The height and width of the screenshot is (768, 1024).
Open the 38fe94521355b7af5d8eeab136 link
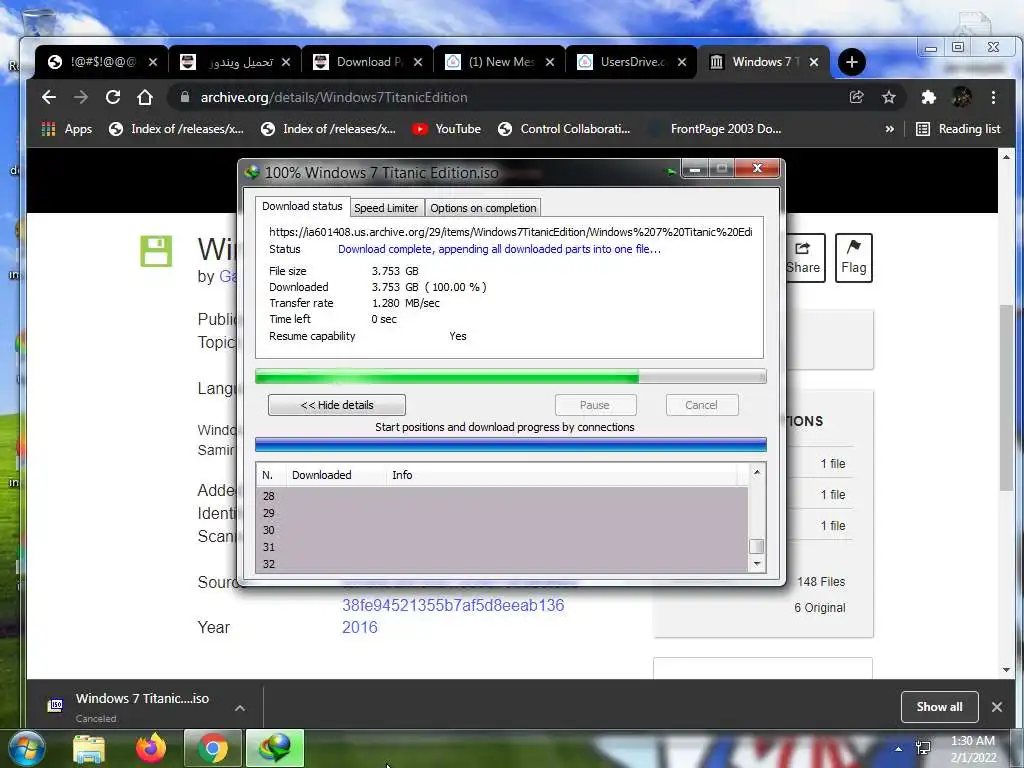pos(453,605)
